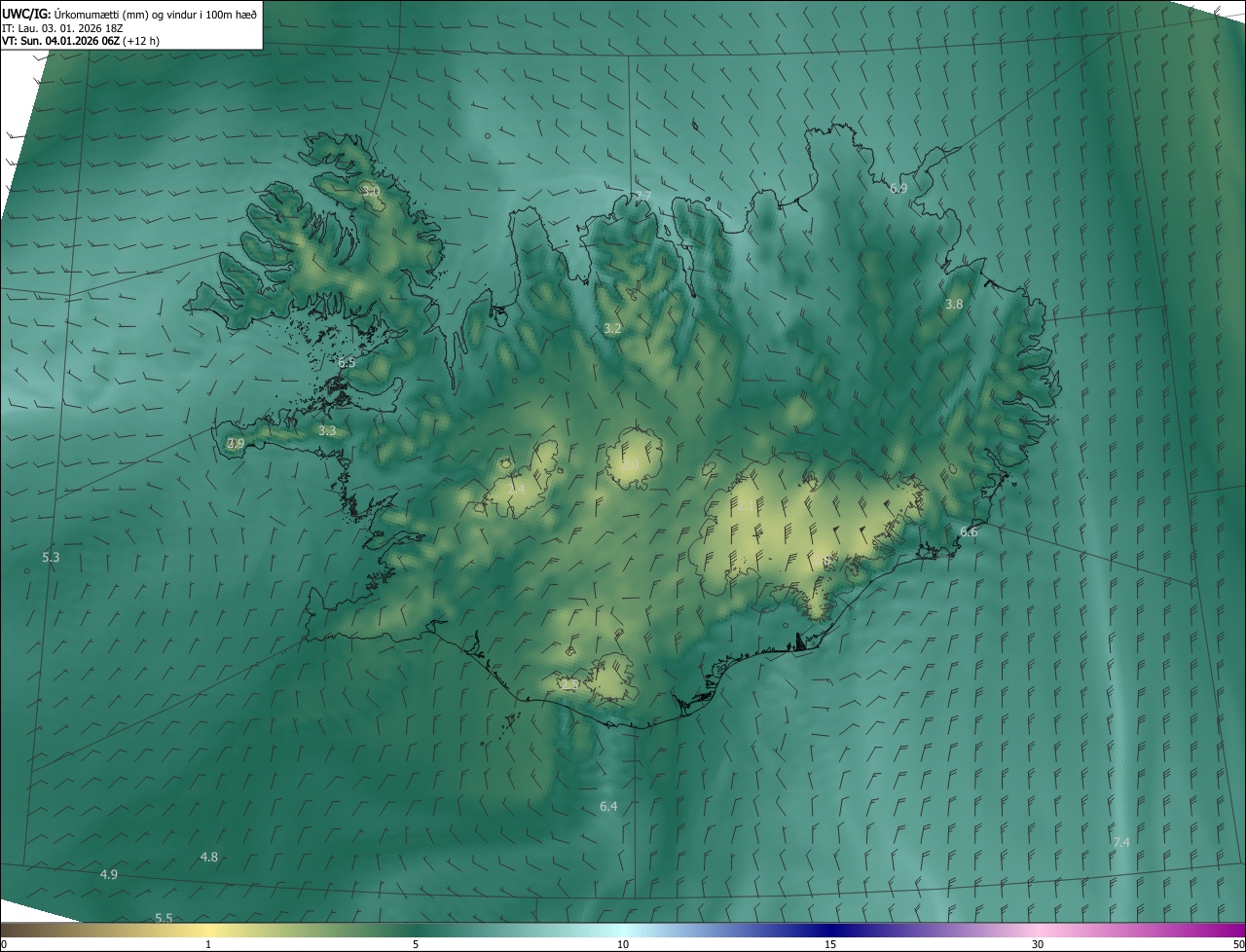Click the 3.3 value label
This screenshot has height=952, width=1246.
(x=327, y=430)
